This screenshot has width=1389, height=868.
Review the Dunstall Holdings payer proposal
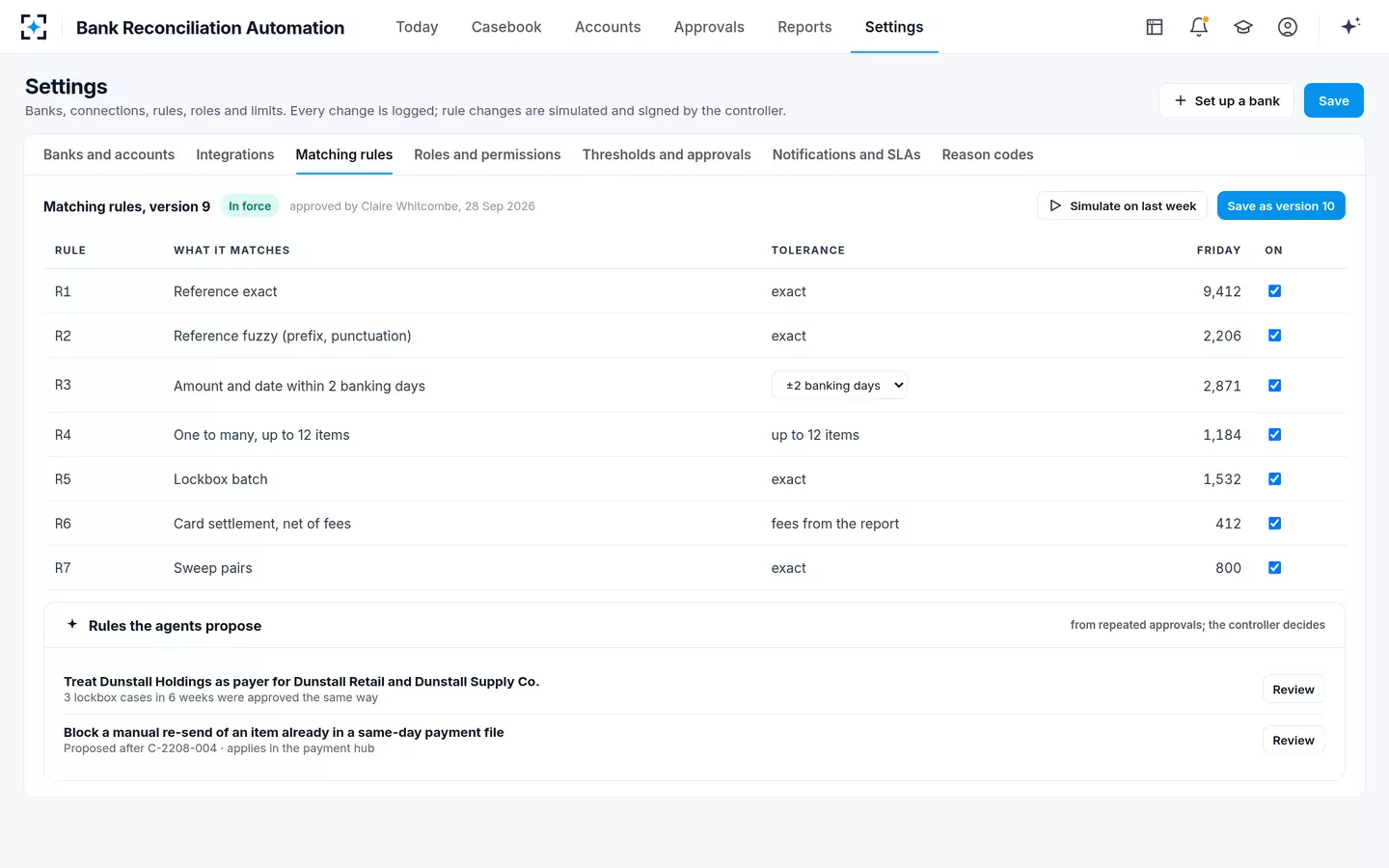(1294, 690)
